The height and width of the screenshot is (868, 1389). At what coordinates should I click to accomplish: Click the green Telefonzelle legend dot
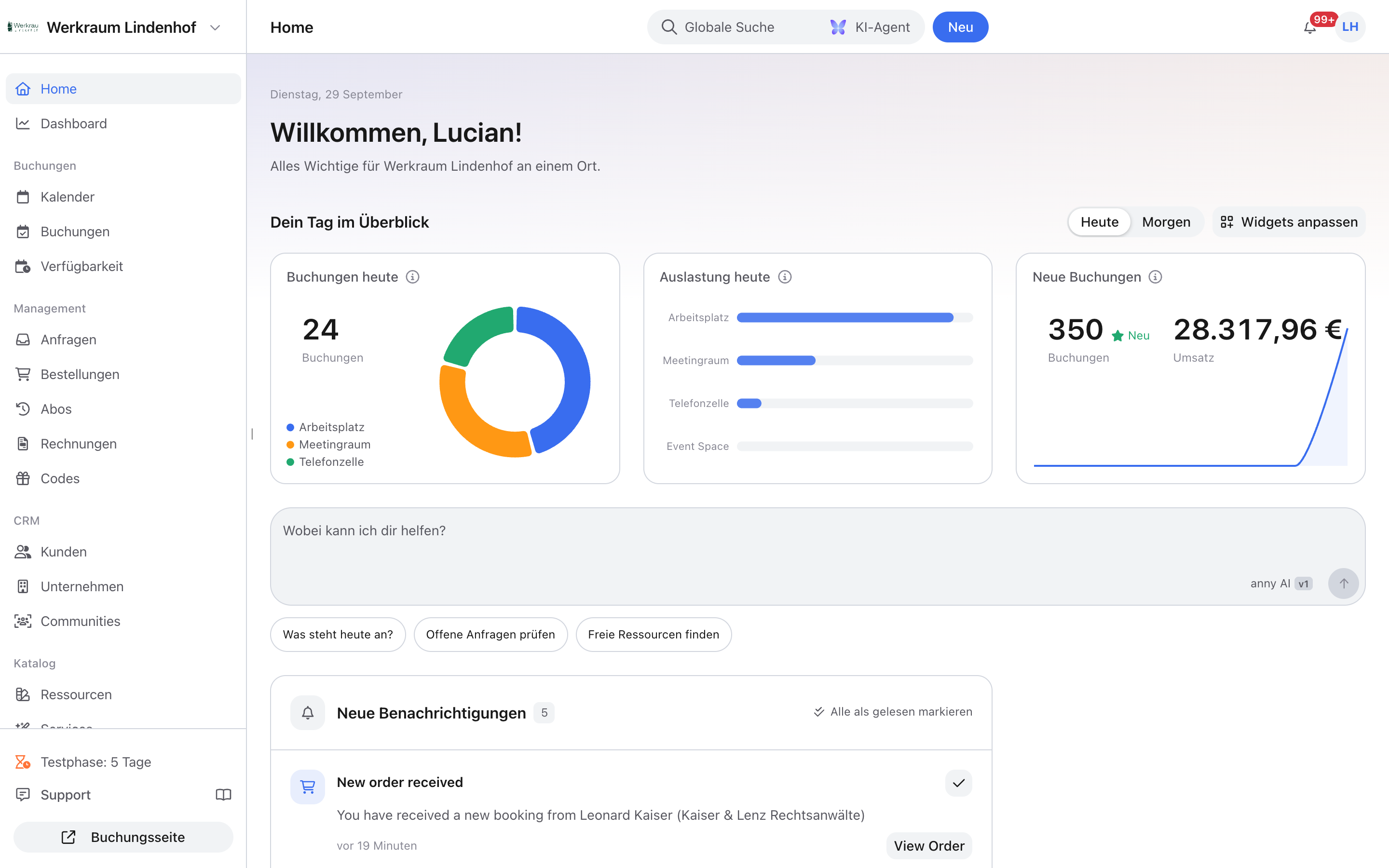click(290, 462)
